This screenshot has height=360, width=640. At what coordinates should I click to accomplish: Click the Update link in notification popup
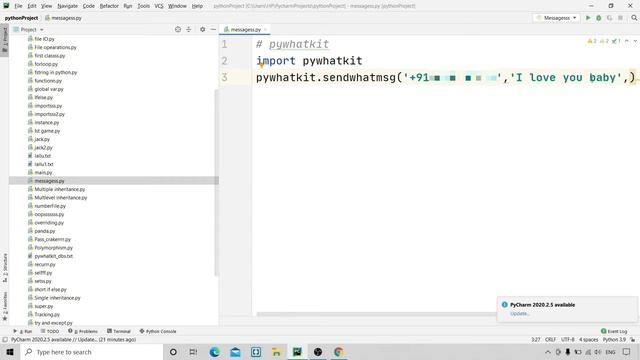520,313
